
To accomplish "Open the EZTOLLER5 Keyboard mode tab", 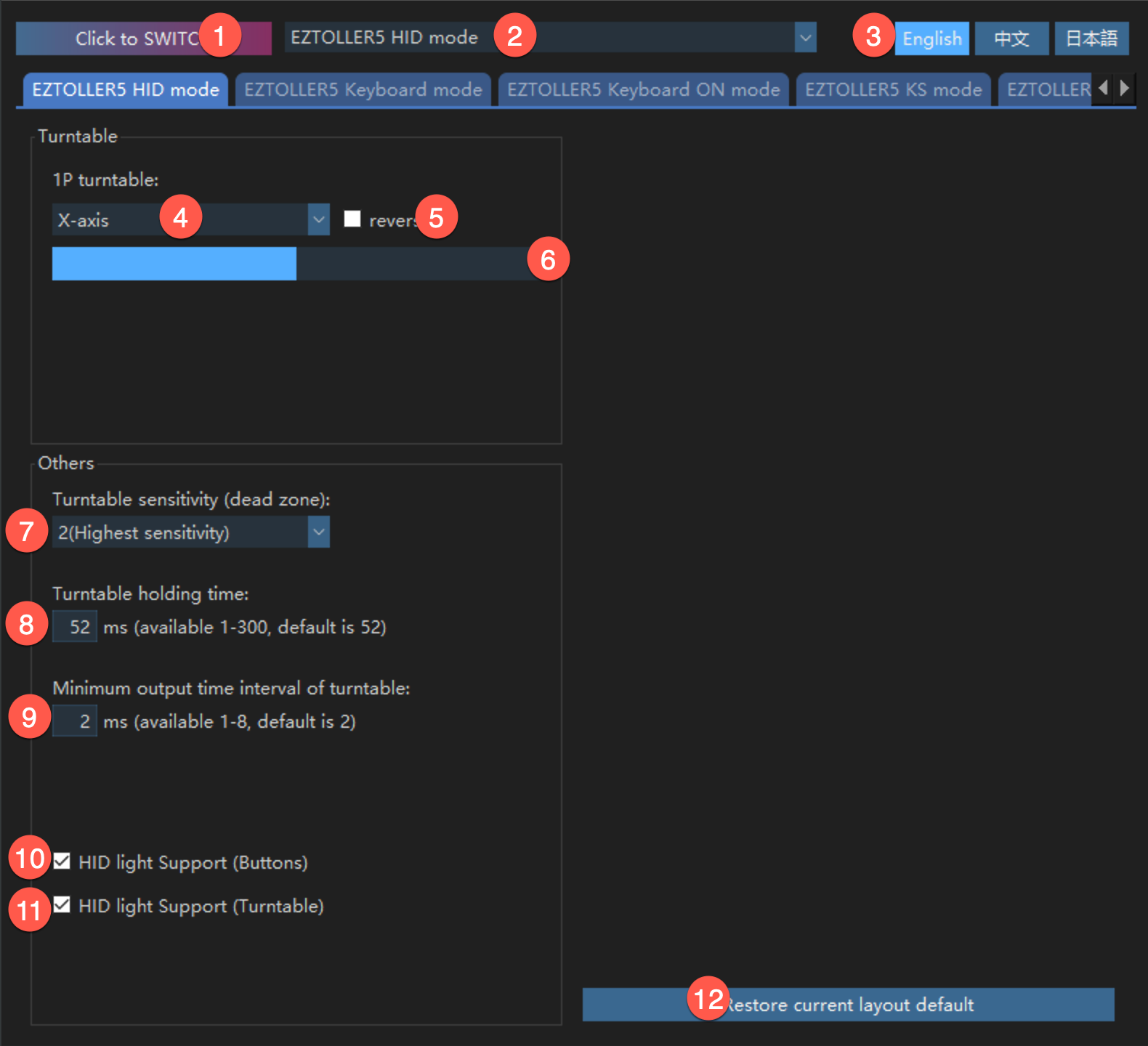I will coord(363,89).
